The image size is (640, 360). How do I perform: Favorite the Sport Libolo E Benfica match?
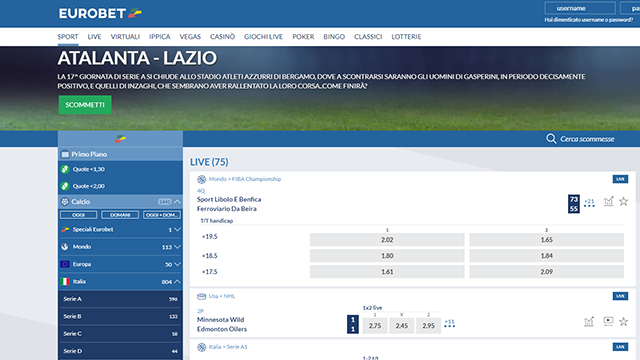(x=623, y=201)
